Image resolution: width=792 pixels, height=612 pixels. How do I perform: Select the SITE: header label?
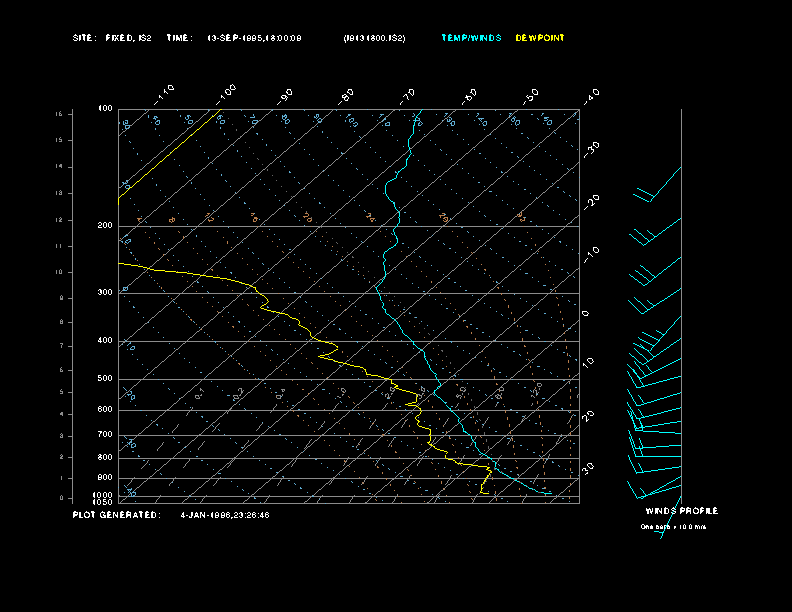[x=83, y=38]
